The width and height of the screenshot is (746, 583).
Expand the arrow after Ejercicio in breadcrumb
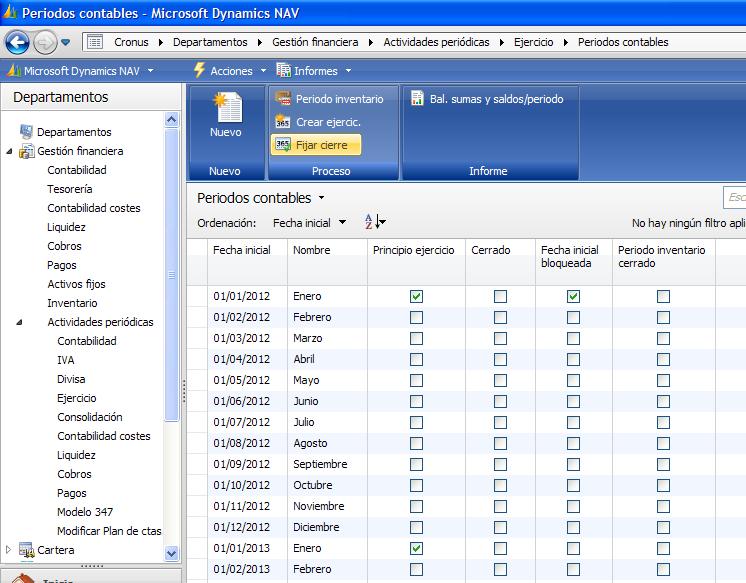(x=566, y=42)
